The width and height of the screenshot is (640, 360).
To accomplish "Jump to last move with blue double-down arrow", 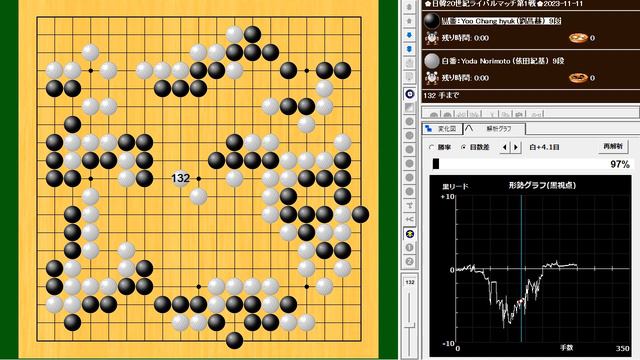I will [x=409, y=49].
